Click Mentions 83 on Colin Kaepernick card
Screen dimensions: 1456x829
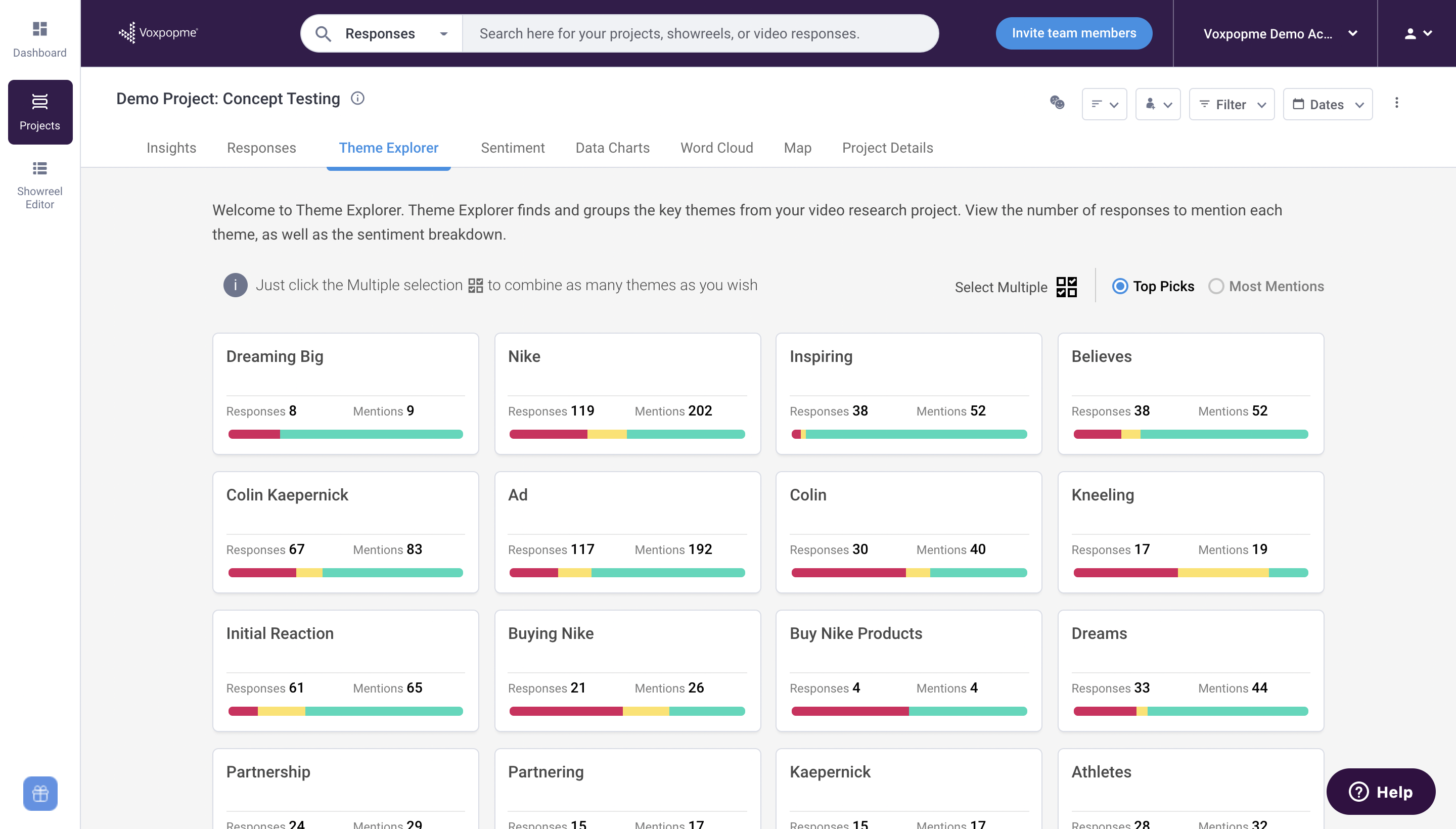pos(387,549)
